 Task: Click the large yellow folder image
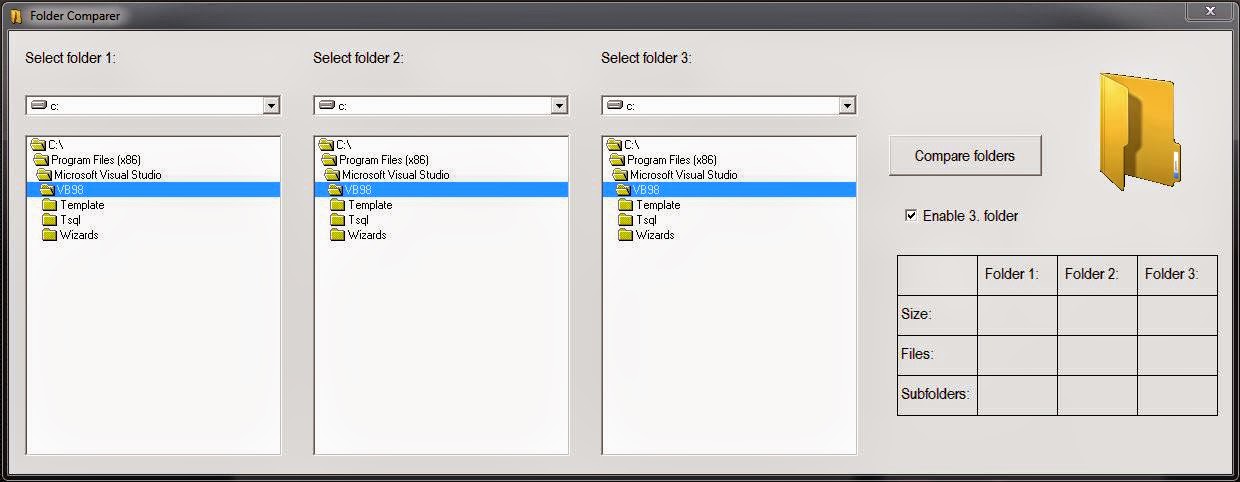point(1139,130)
